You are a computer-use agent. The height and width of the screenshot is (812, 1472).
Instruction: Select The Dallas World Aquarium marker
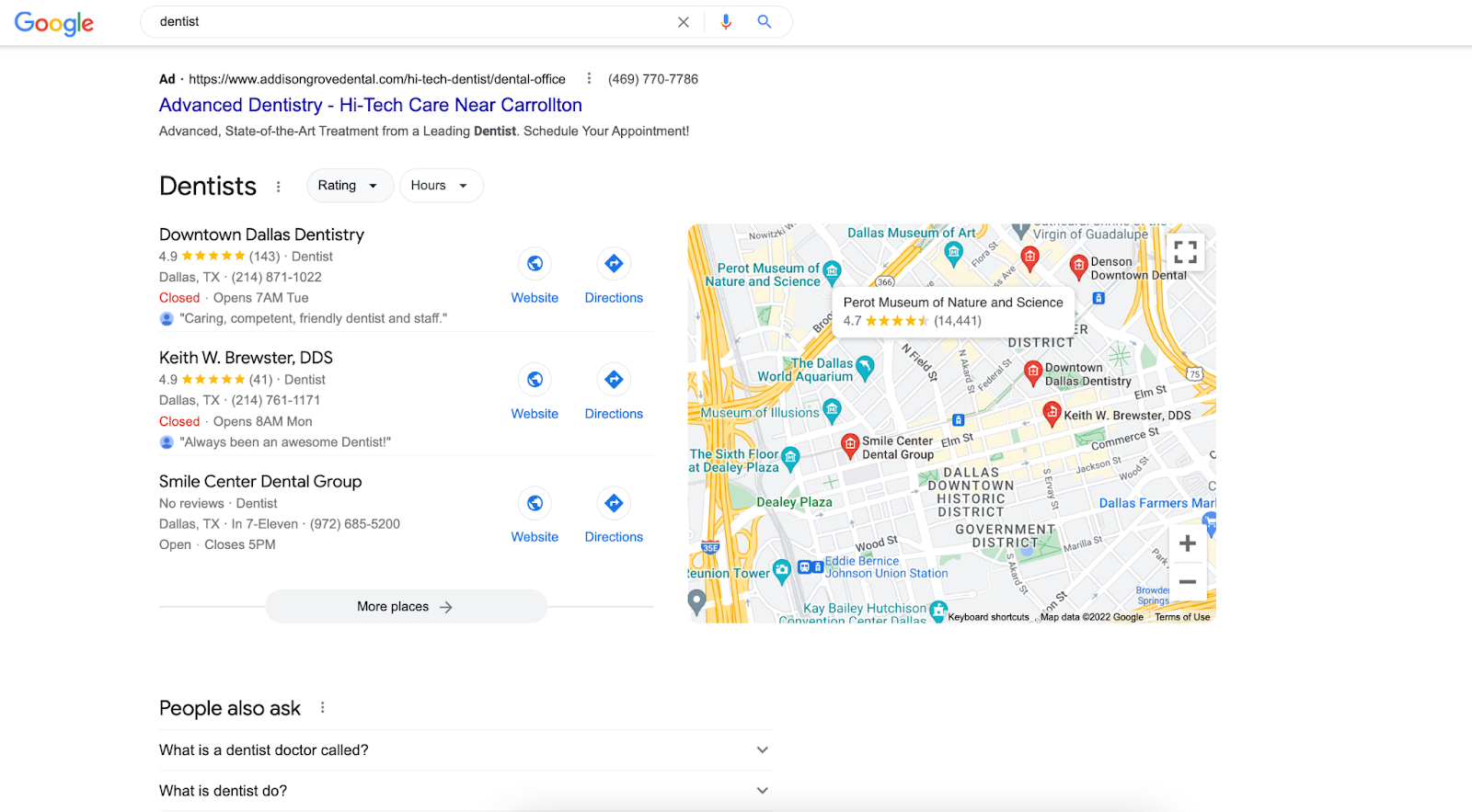click(864, 368)
